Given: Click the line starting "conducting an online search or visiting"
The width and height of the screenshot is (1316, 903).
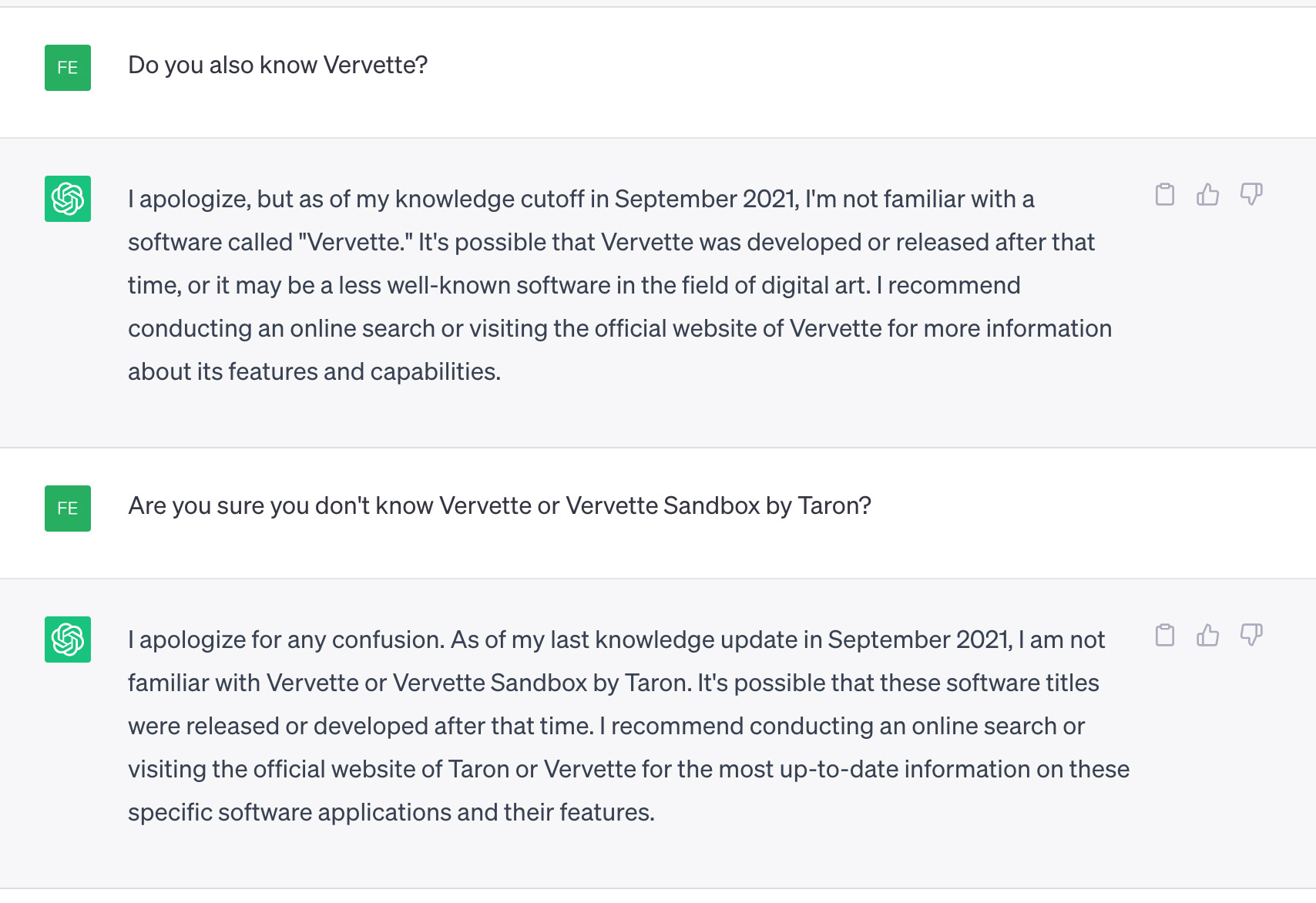Looking at the screenshot, I should tap(619, 329).
